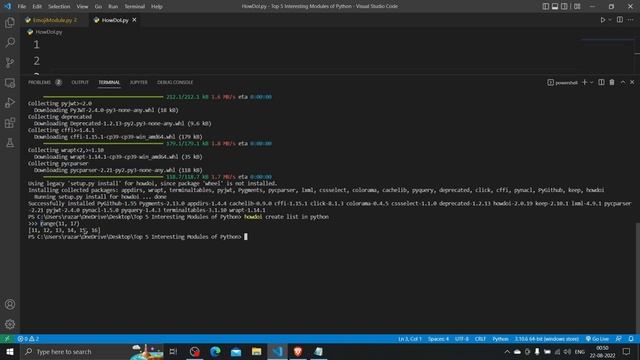This screenshot has height=360, width=640.
Task: Open the Source Control view
Action: point(10,62)
